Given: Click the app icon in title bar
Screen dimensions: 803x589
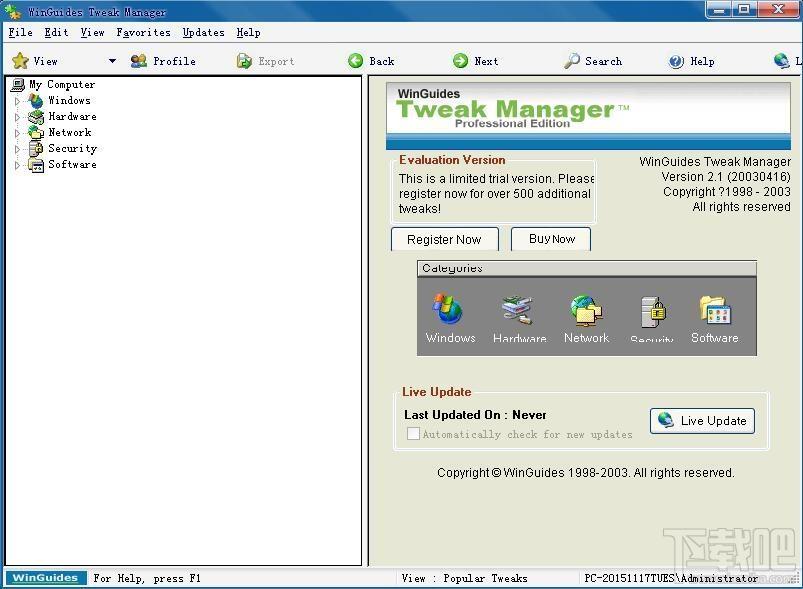Looking at the screenshot, I should tap(13, 11).
